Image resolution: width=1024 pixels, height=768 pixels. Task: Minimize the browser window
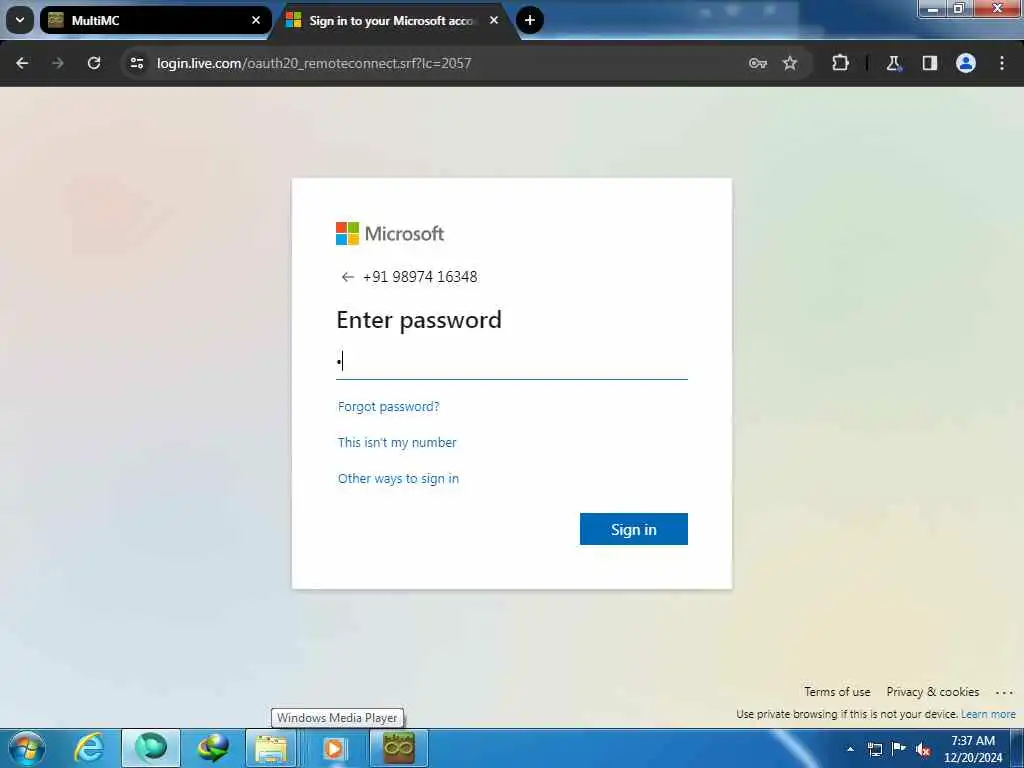(933, 8)
